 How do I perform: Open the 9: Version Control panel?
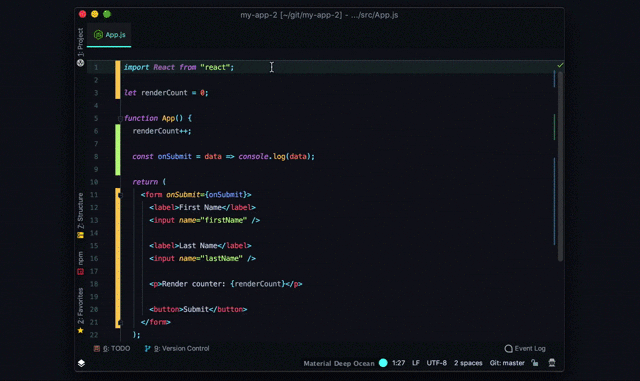[x=177, y=348]
